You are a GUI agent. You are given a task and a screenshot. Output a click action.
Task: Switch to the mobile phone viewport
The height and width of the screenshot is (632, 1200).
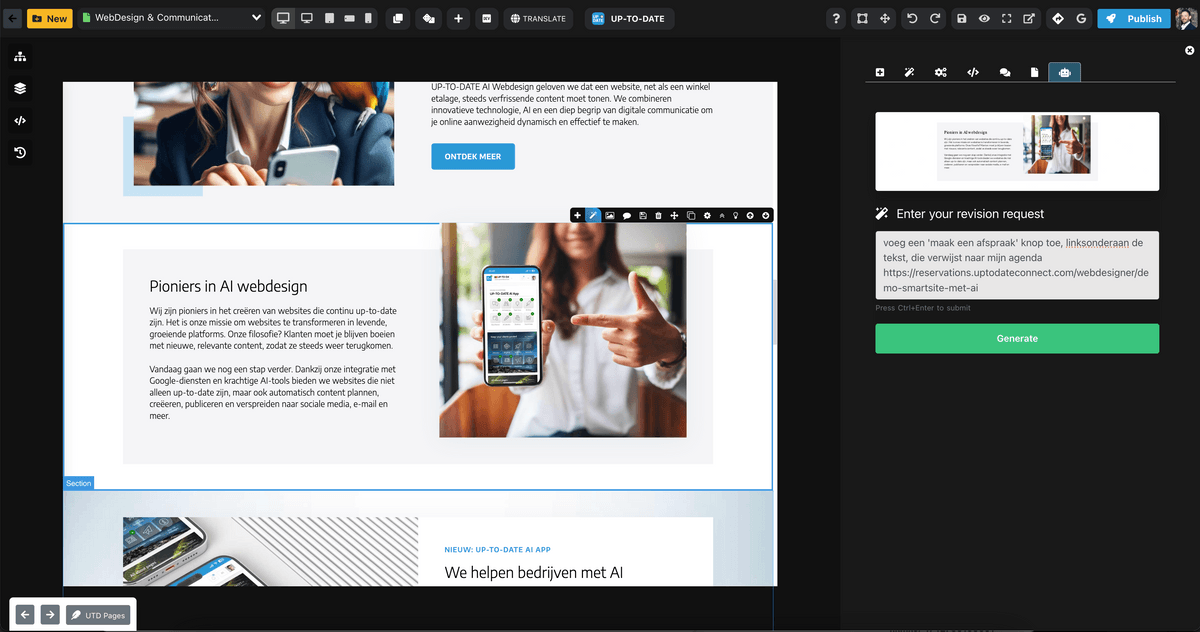(368, 18)
